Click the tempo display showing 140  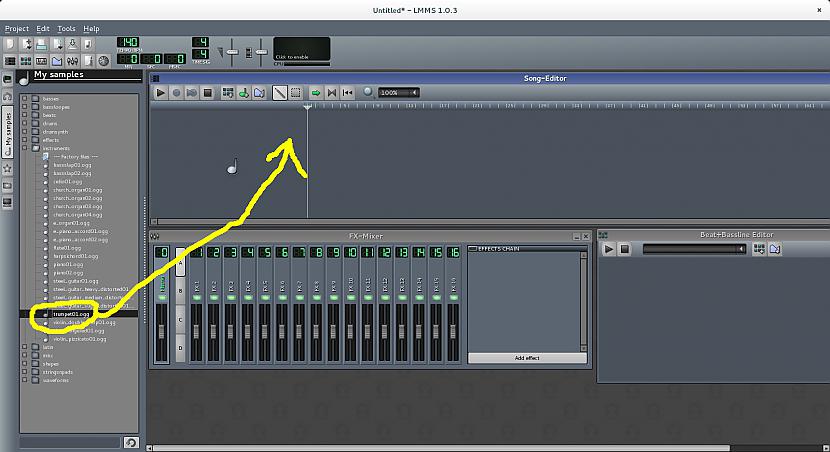[128, 42]
